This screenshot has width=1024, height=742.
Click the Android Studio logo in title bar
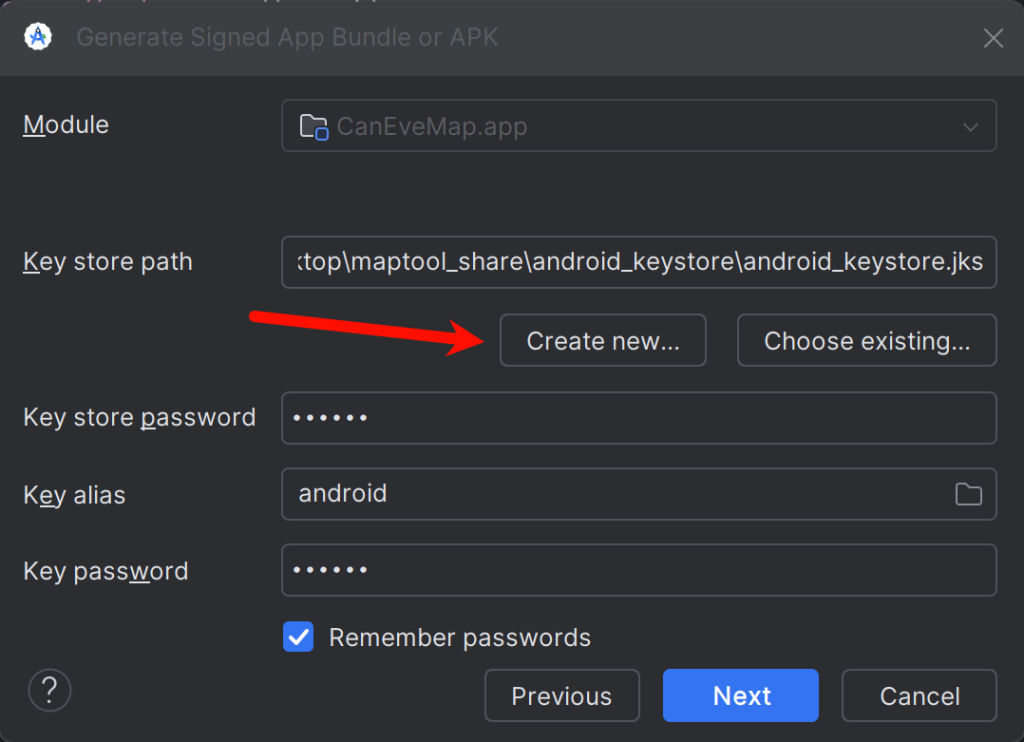tap(38, 37)
